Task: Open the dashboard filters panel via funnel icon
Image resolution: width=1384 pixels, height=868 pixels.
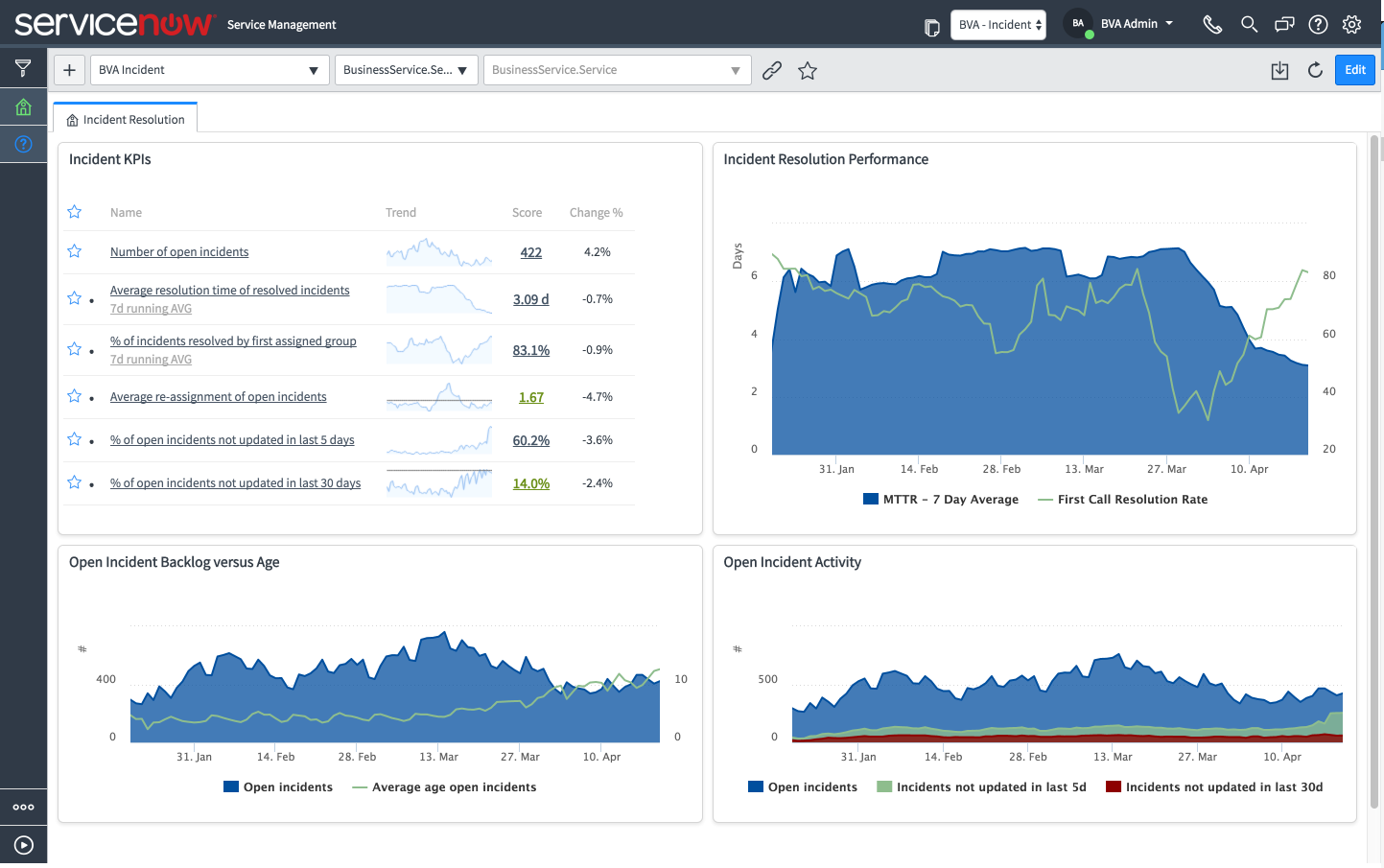Action: click(23, 67)
